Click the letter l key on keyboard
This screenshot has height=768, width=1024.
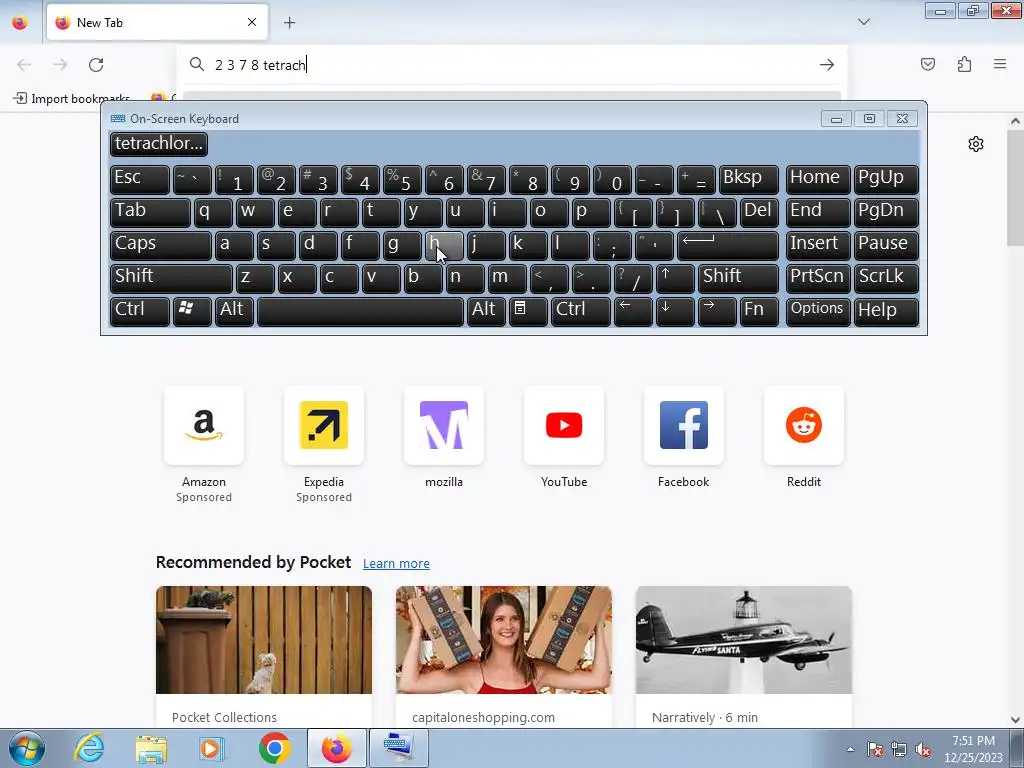tap(569, 245)
